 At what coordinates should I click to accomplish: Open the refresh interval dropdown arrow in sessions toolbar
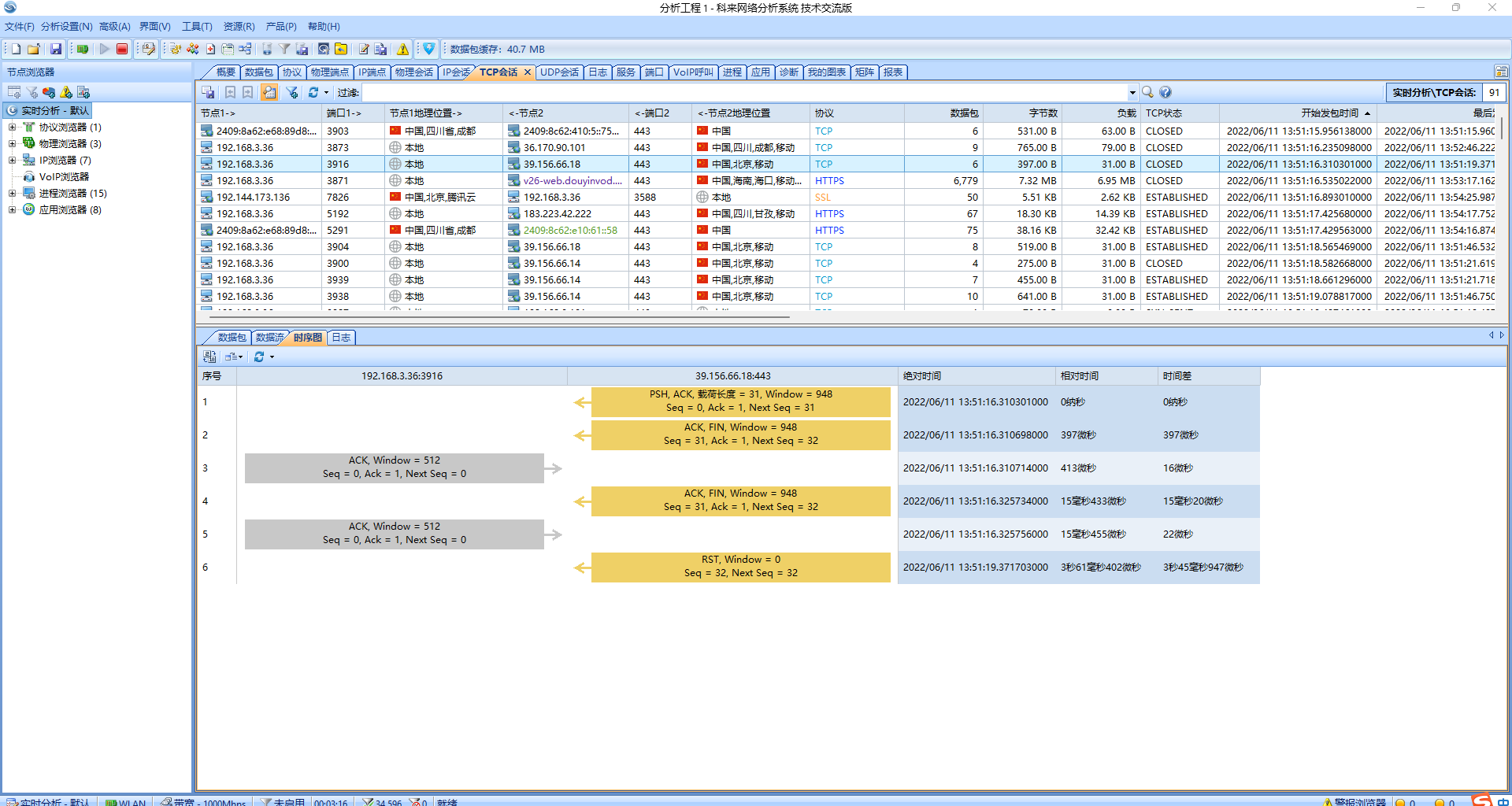pos(326,93)
